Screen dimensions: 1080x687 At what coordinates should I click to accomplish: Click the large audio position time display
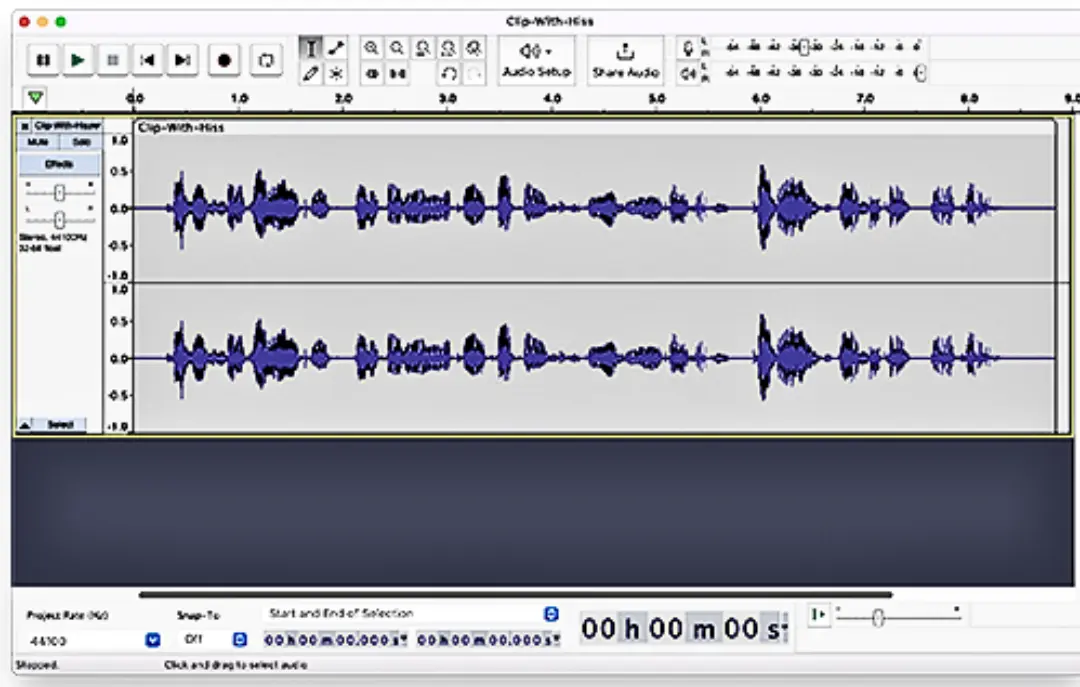pyautogui.click(x=681, y=628)
